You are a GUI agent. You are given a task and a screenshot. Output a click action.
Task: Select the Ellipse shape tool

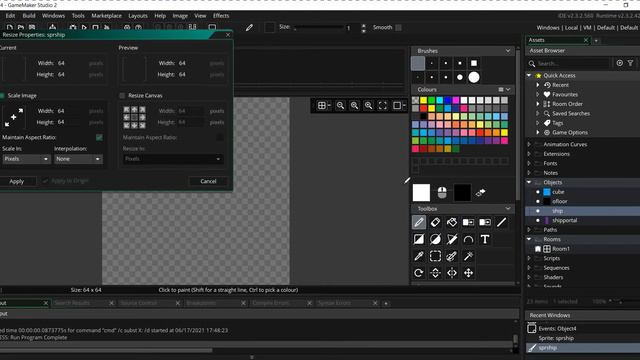436,239
